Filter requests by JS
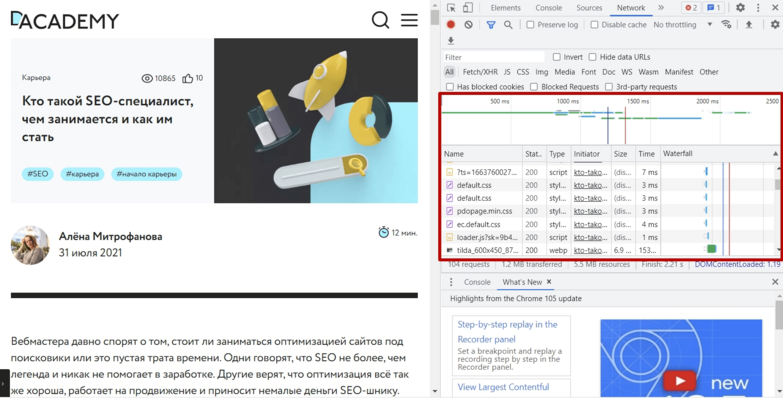The width and height of the screenshot is (783, 399). [507, 72]
